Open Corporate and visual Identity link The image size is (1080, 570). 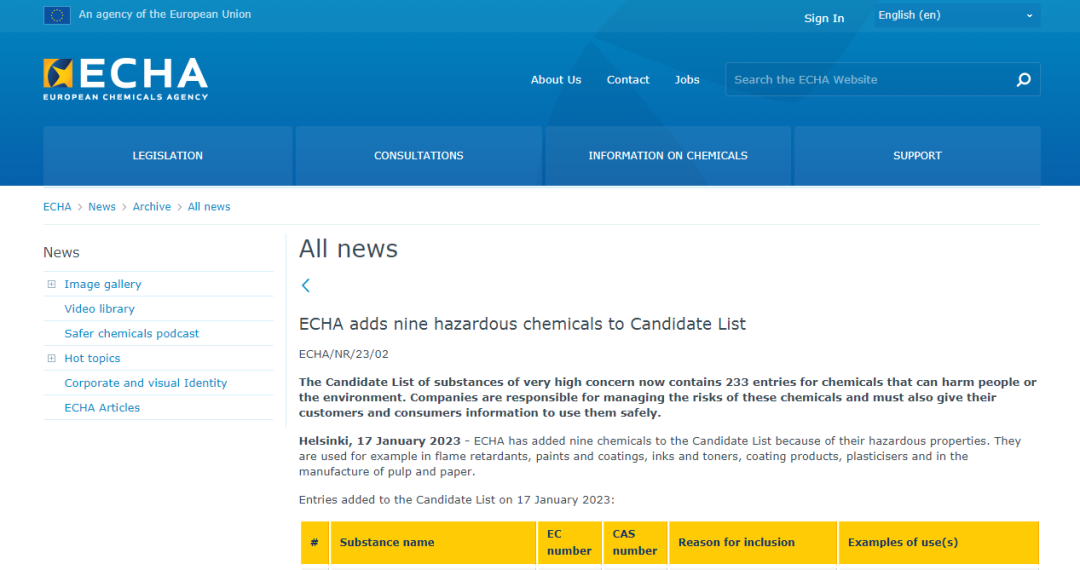[145, 383]
